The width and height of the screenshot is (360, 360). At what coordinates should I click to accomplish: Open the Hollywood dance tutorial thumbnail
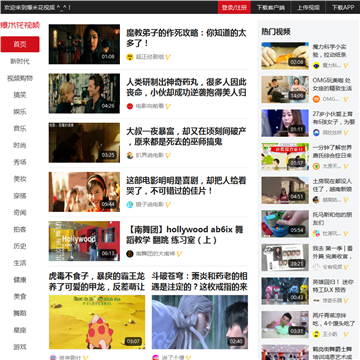[84, 241]
